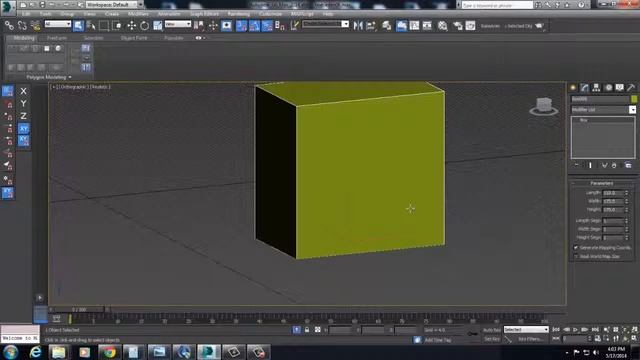
Task: Open the Material Editor from toolbar
Action: [x=443, y=26]
